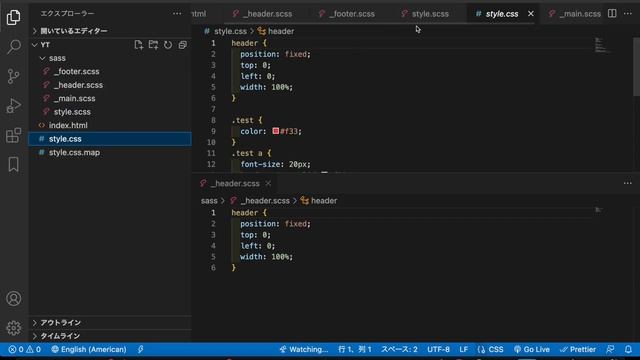640x360 pixels.
Task: Collapse the sass folder
Action: [110, 58]
